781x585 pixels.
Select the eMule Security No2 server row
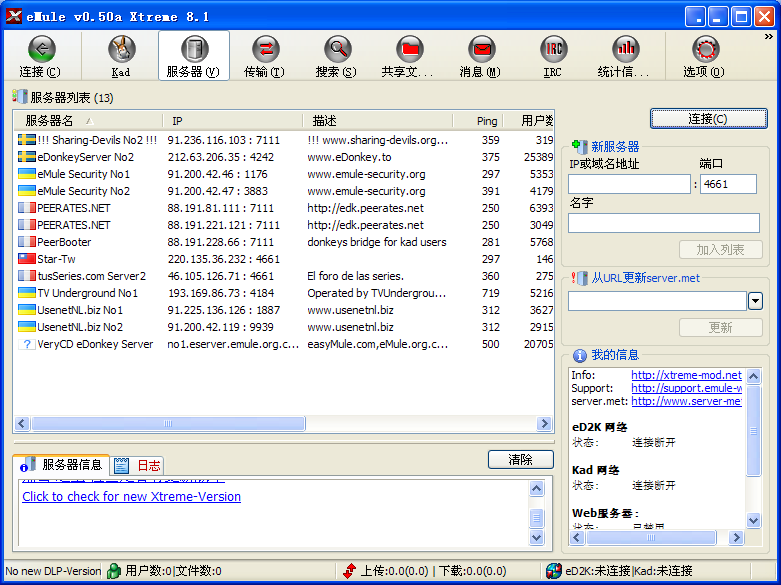pos(284,191)
